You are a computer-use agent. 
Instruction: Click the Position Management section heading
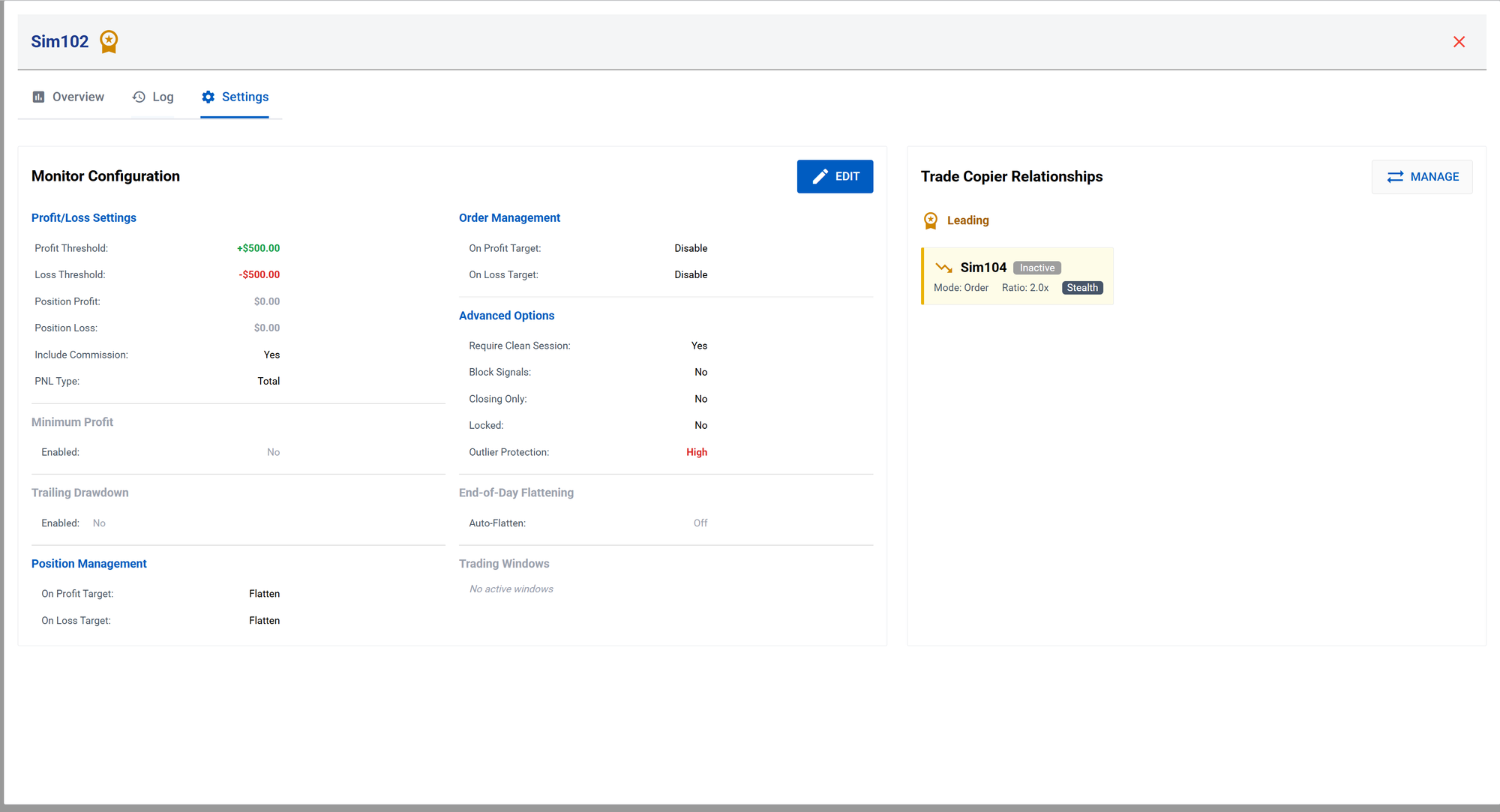tap(88, 563)
